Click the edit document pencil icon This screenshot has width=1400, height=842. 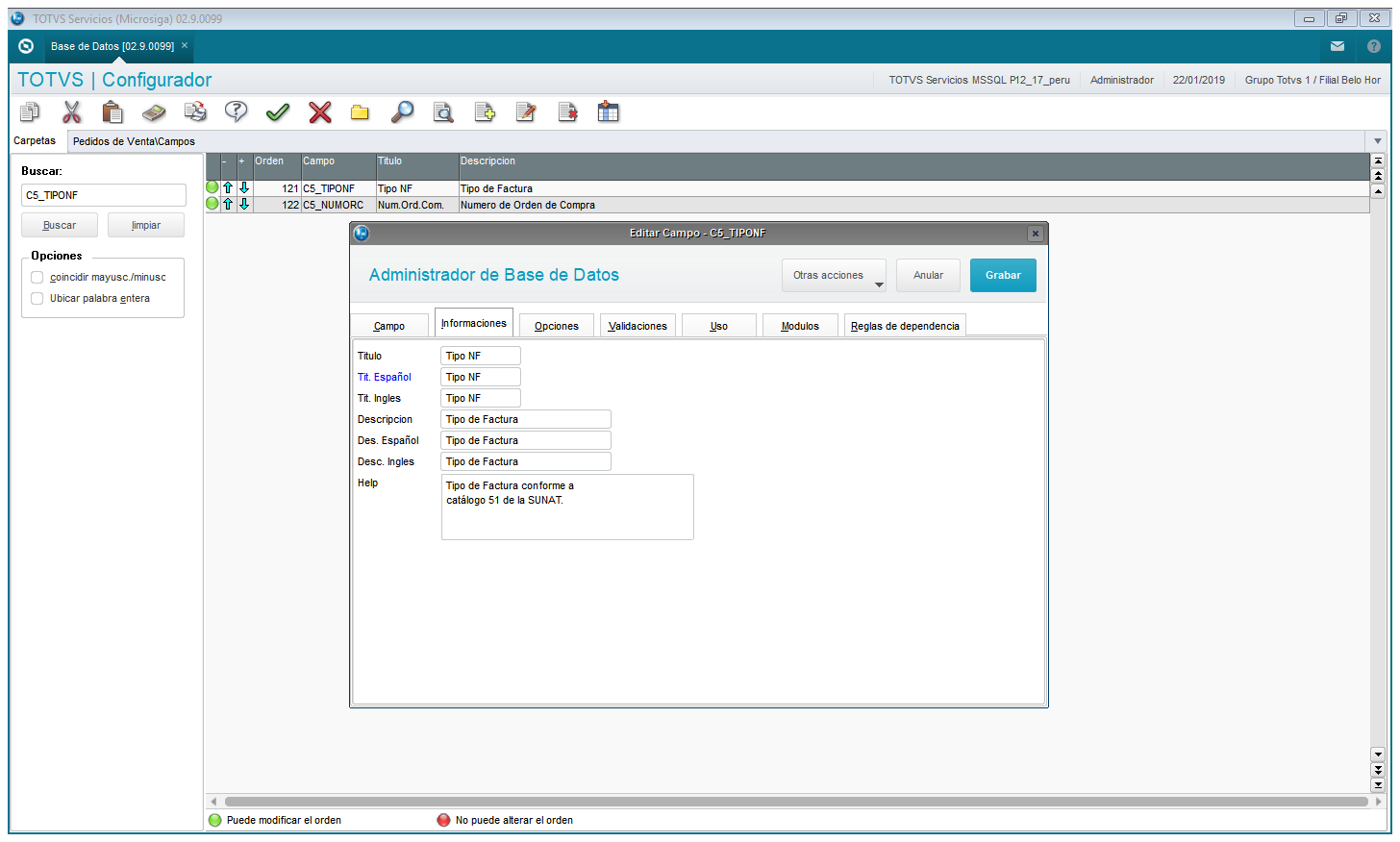click(526, 112)
